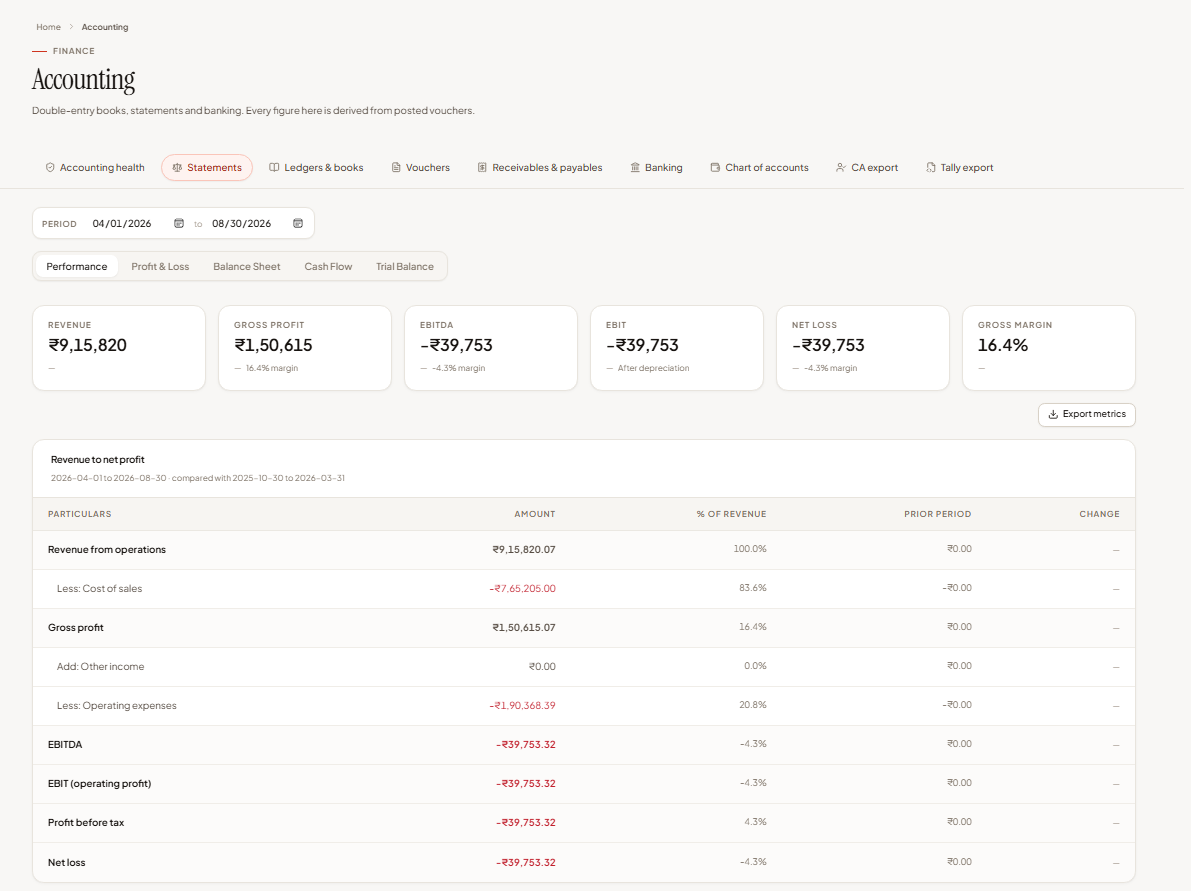The height and width of the screenshot is (891, 1191).
Task: Click the EBIT summary card
Action: point(677,348)
